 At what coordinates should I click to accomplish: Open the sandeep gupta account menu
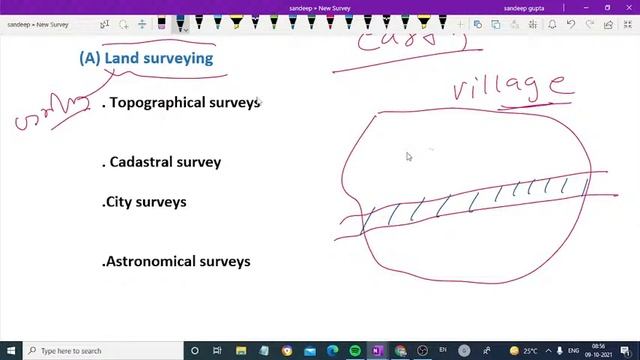pos(524,8)
